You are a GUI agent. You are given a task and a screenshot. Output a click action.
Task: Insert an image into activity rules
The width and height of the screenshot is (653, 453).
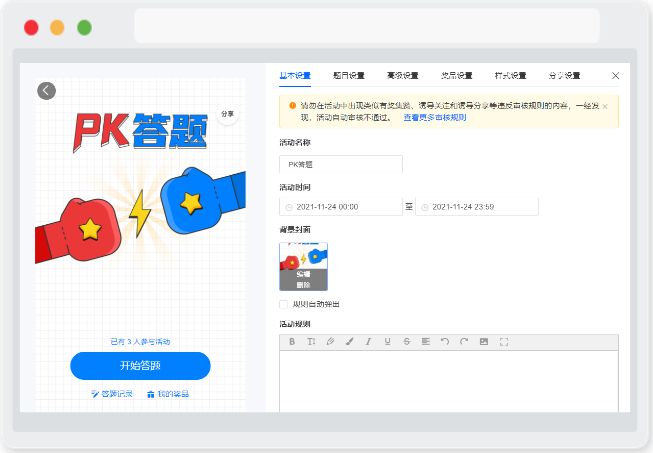pyautogui.click(x=484, y=342)
